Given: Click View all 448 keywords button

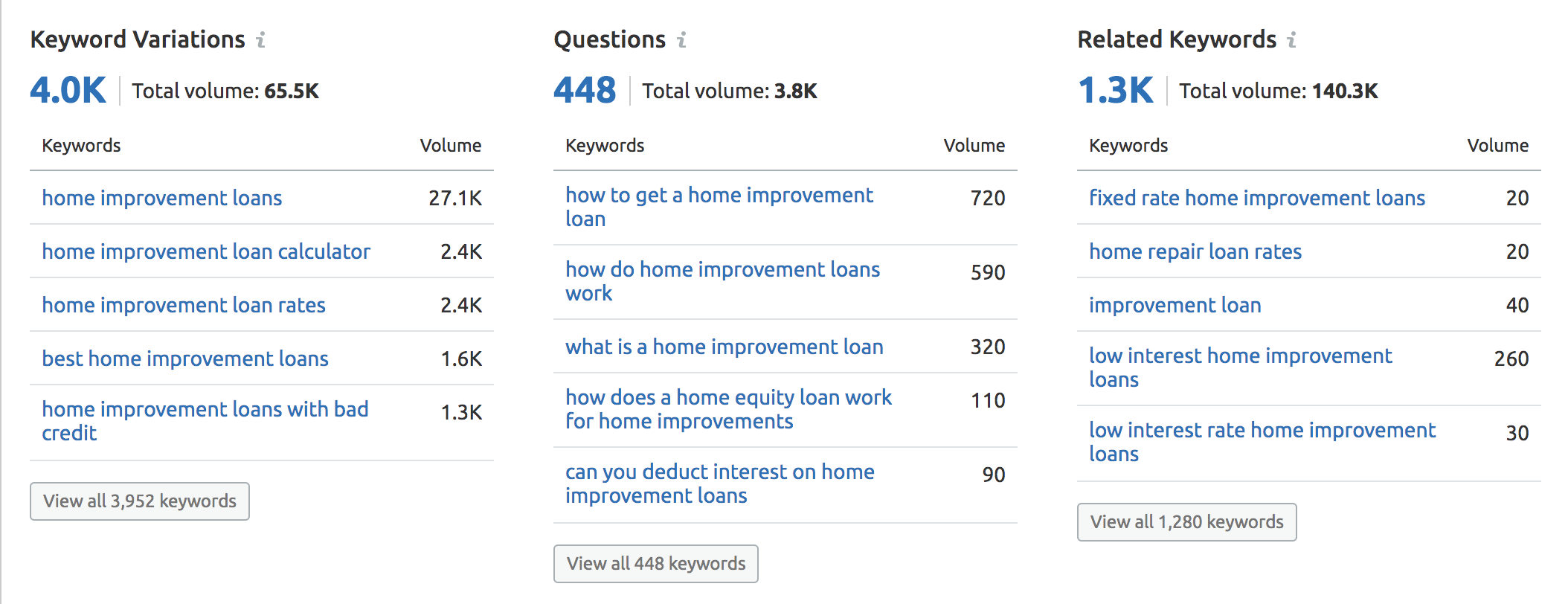Looking at the screenshot, I should click(x=656, y=564).
